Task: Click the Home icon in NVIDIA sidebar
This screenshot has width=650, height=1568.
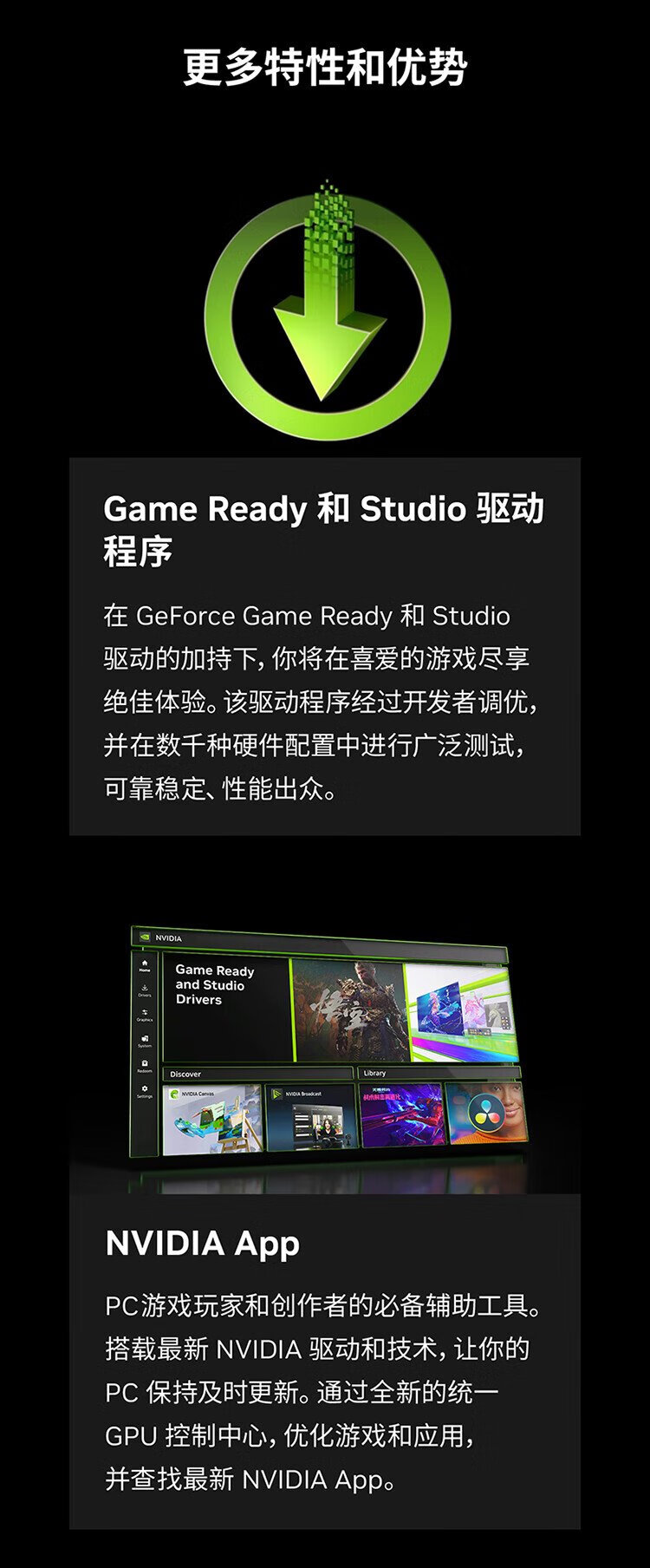Action: point(145,964)
